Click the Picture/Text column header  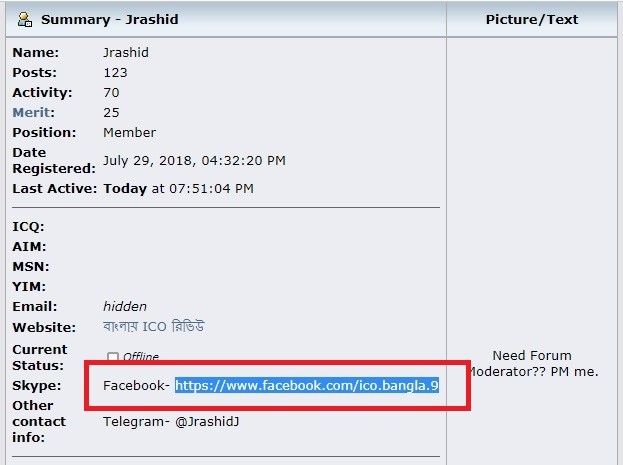[x=532, y=19]
